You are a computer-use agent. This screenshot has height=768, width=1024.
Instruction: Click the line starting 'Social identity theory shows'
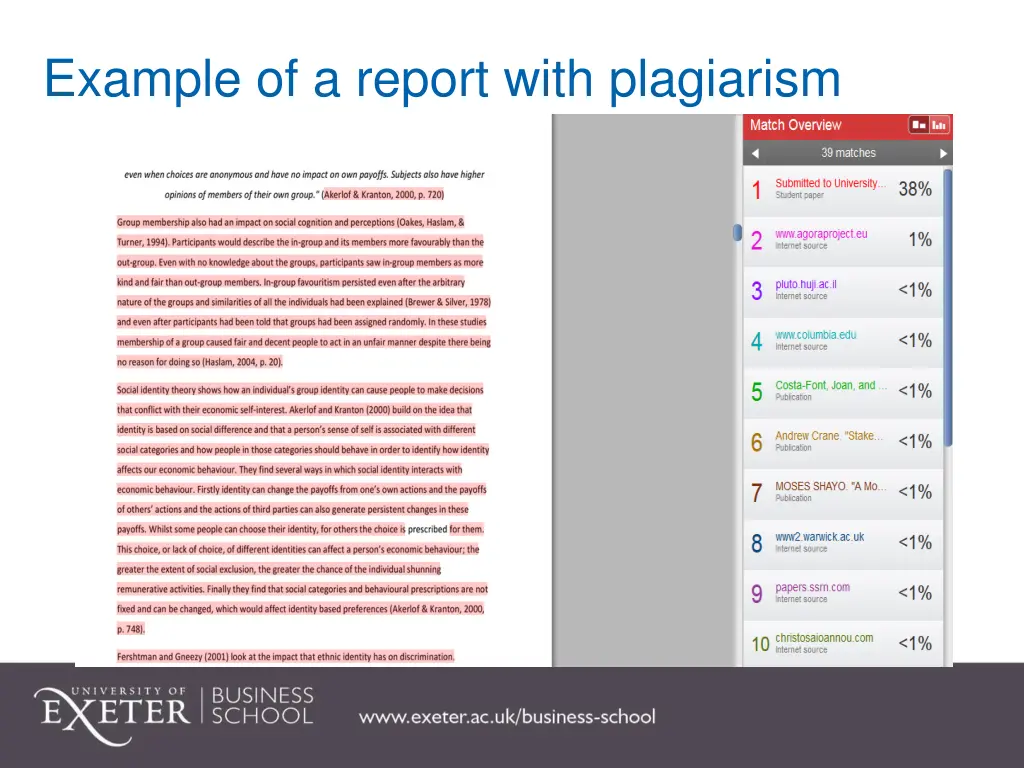coord(300,390)
